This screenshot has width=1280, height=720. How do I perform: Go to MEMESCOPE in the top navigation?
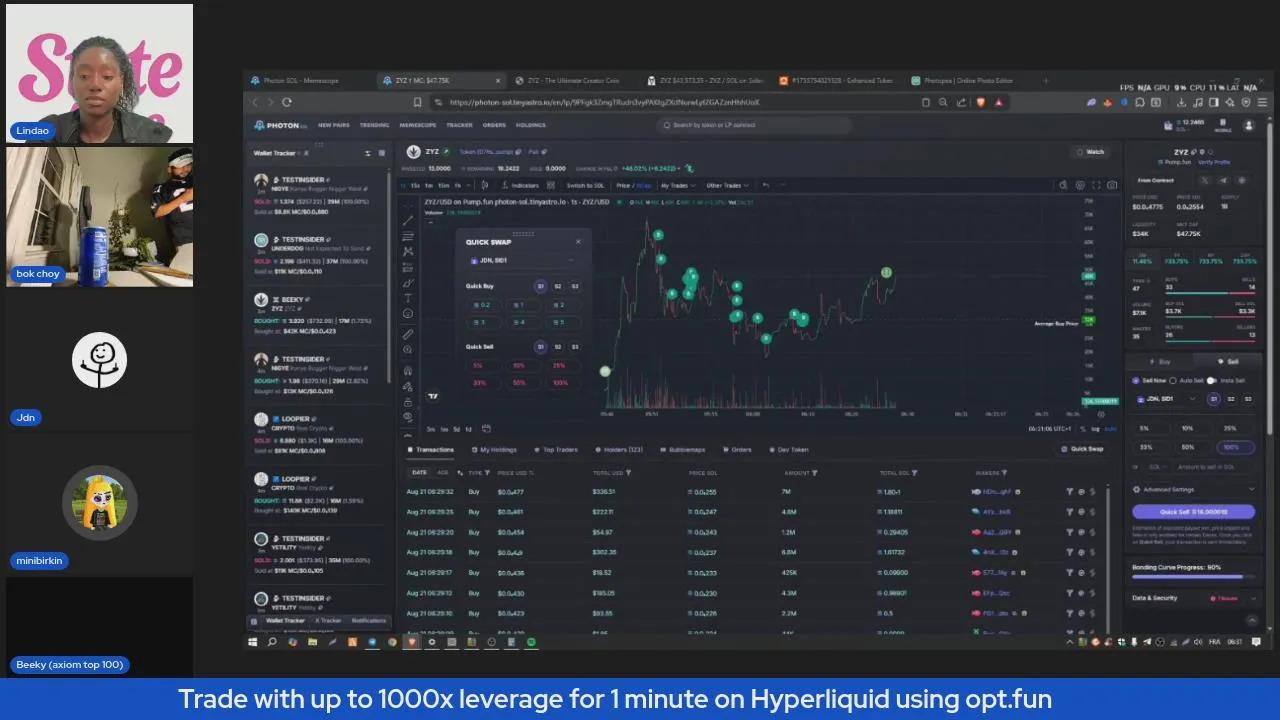click(417, 126)
